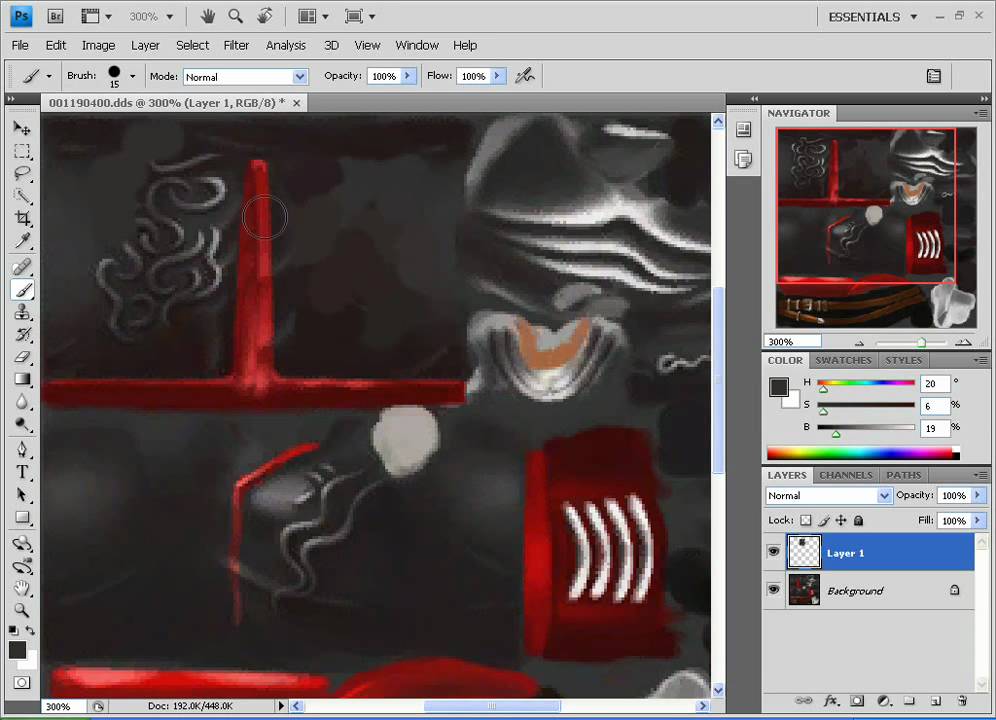Select the Move tool

click(22, 129)
